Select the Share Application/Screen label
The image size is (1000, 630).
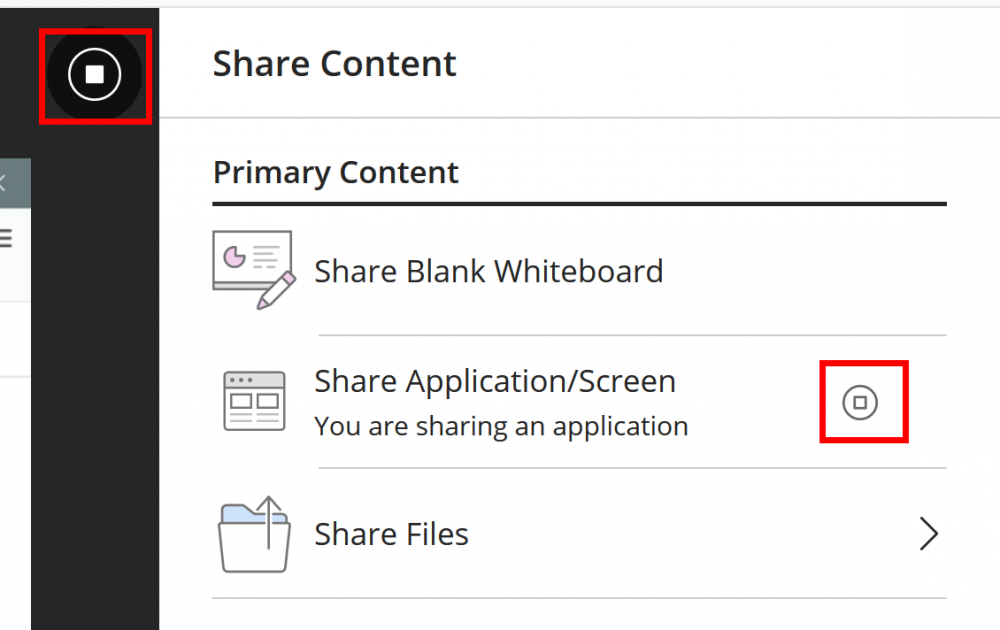click(495, 381)
